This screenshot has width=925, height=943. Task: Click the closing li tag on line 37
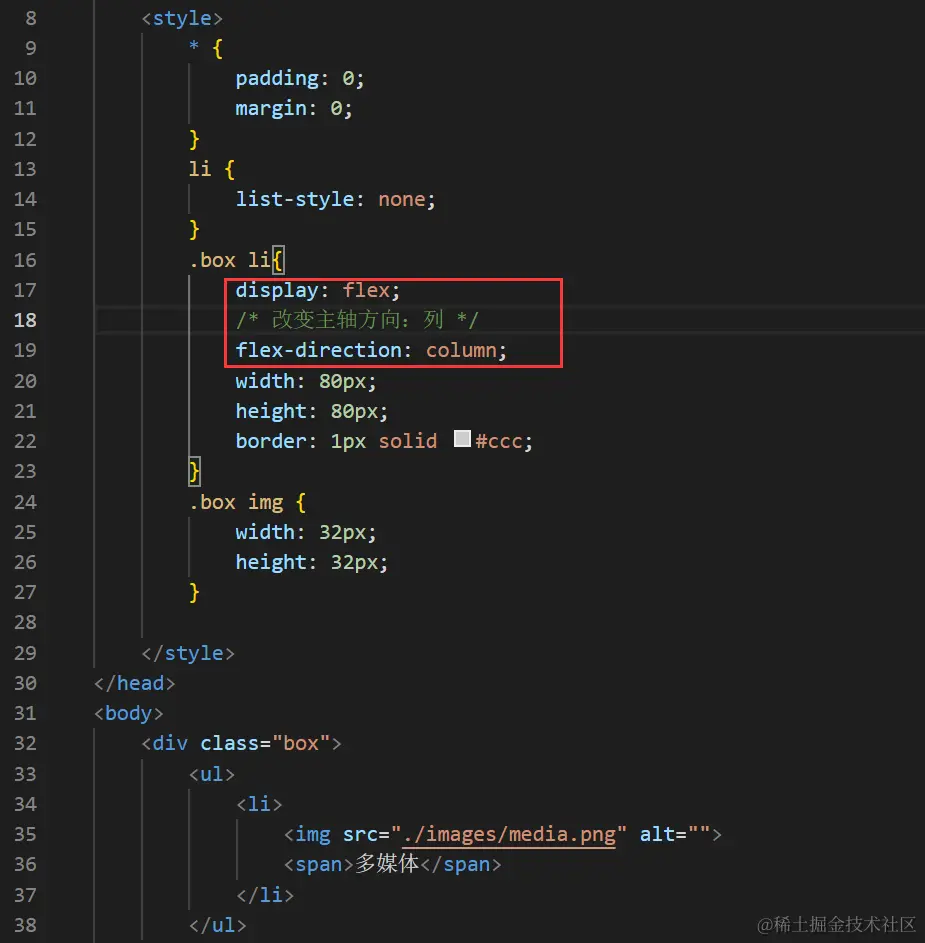click(265, 895)
